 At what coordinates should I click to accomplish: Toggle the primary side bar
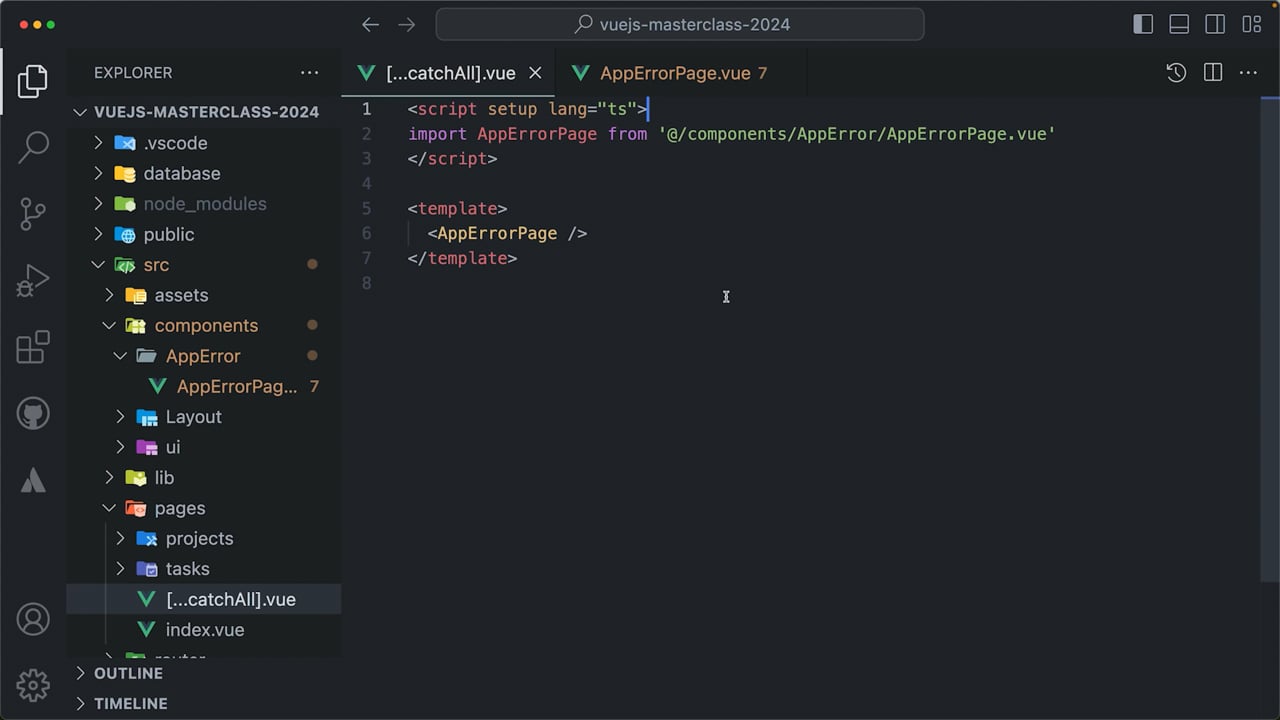(x=1143, y=25)
